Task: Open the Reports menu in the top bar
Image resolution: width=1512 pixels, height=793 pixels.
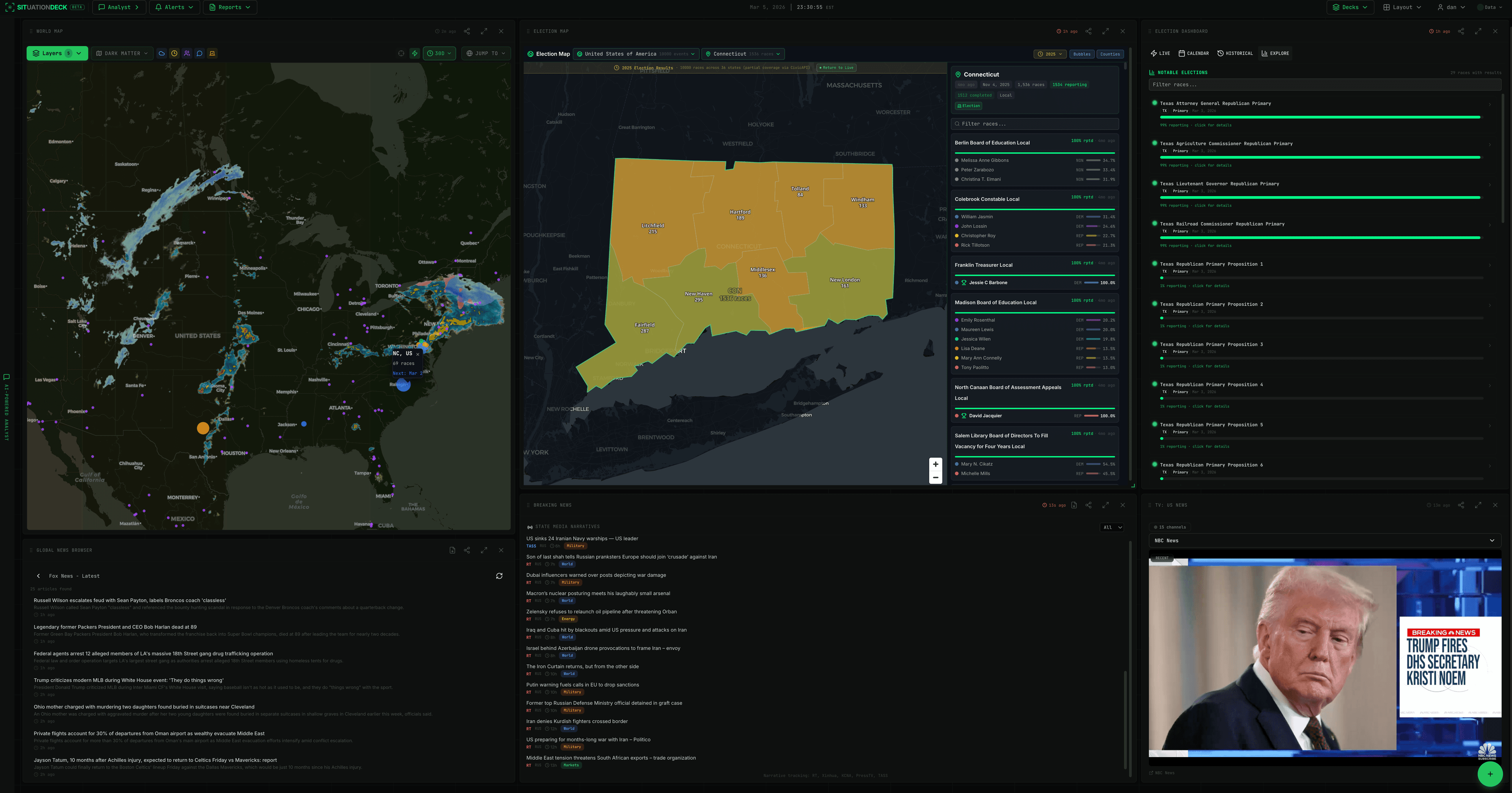Action: 230,7
